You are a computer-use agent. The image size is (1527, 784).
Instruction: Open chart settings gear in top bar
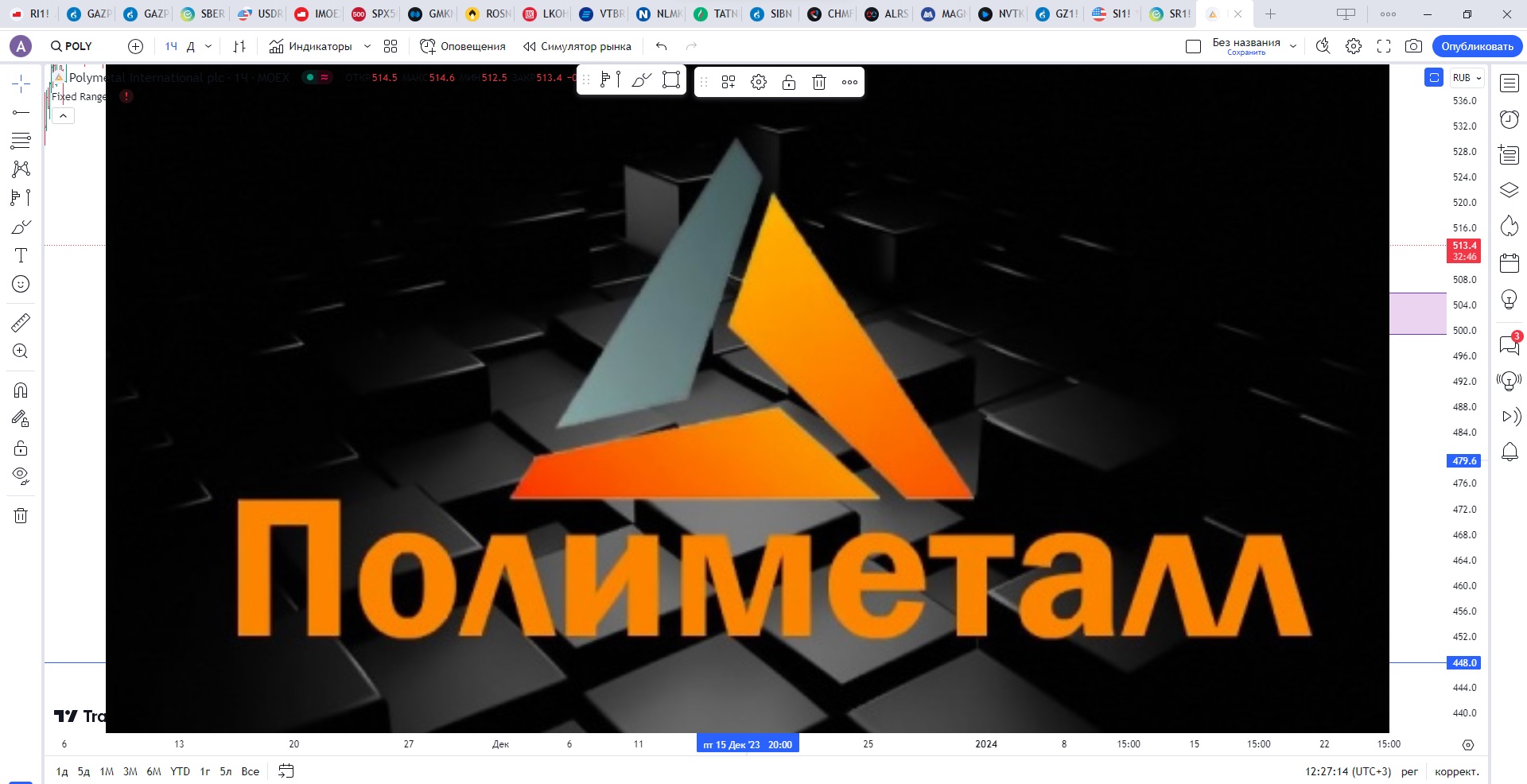[x=1354, y=46]
